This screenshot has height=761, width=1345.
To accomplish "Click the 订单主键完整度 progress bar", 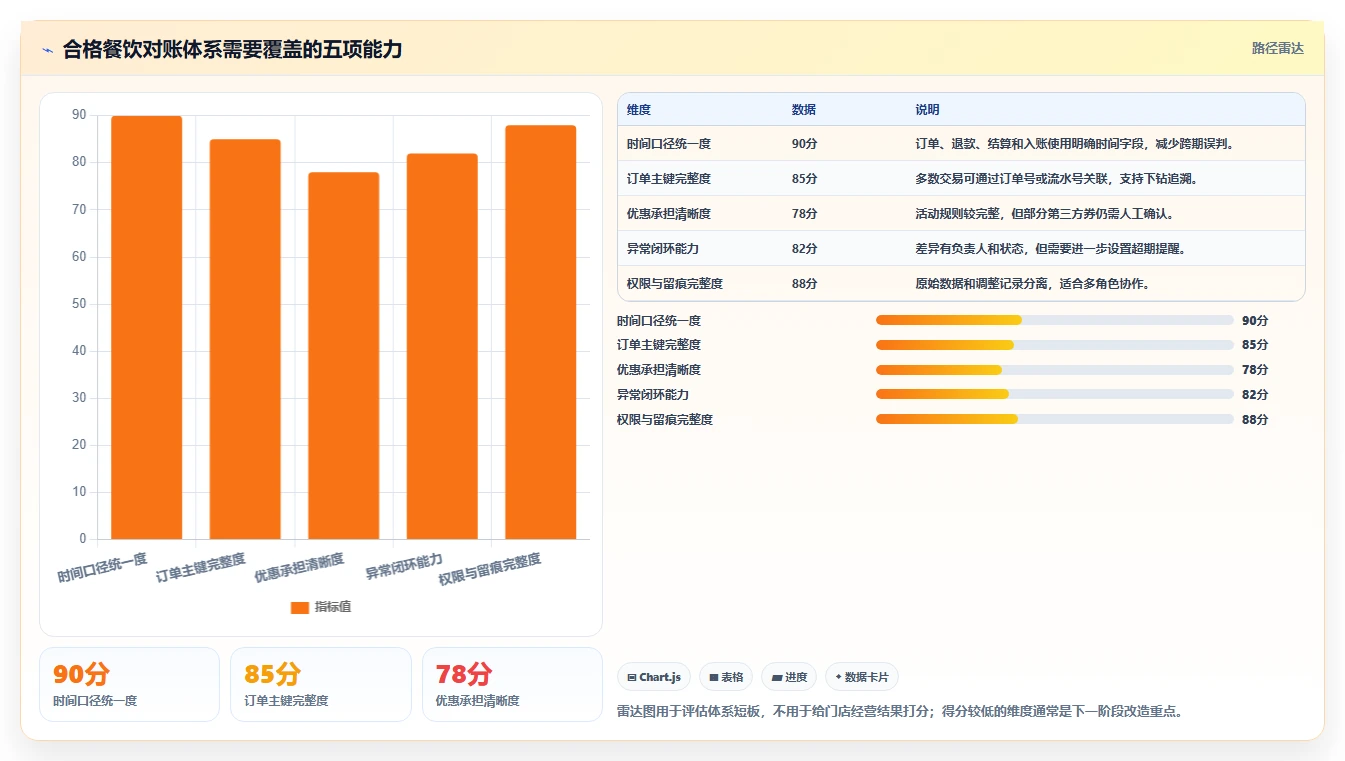I will 1055,345.
